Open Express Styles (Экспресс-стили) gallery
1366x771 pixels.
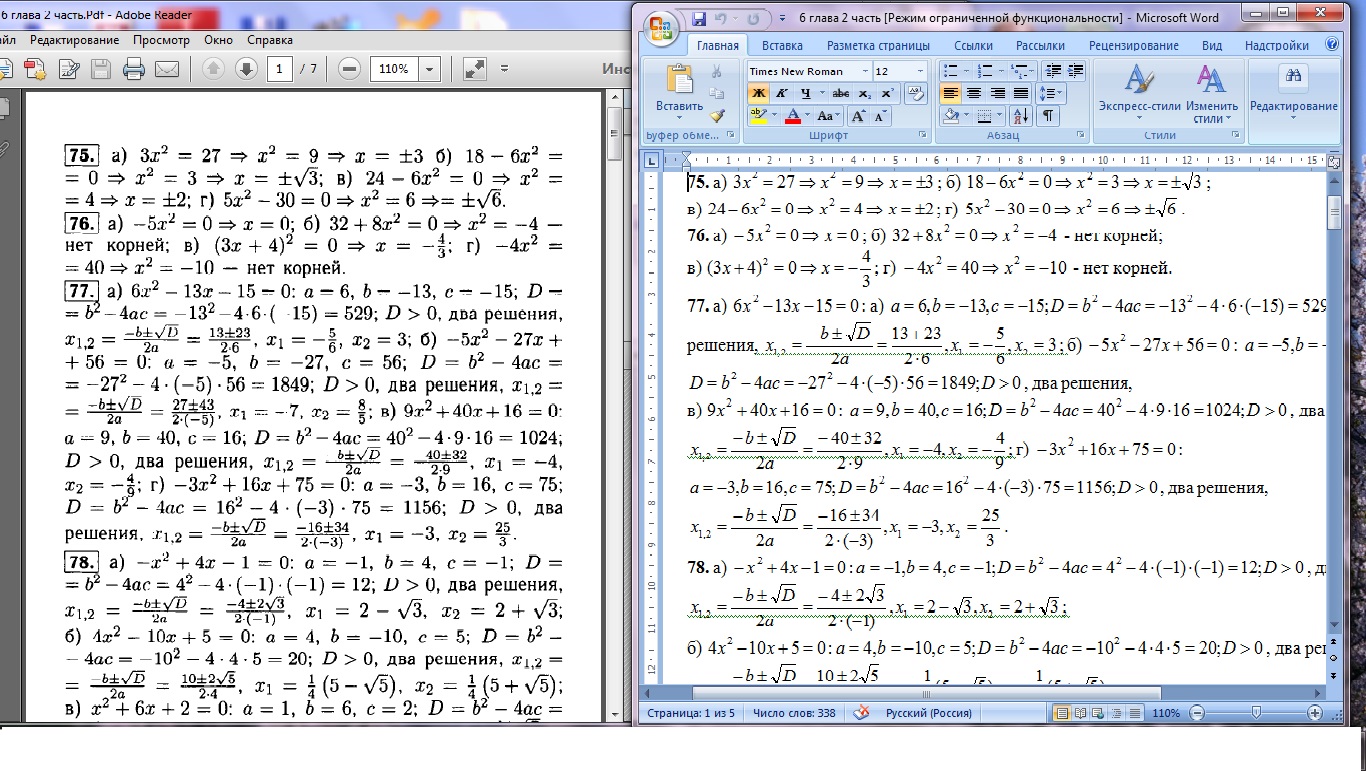click(x=1140, y=92)
